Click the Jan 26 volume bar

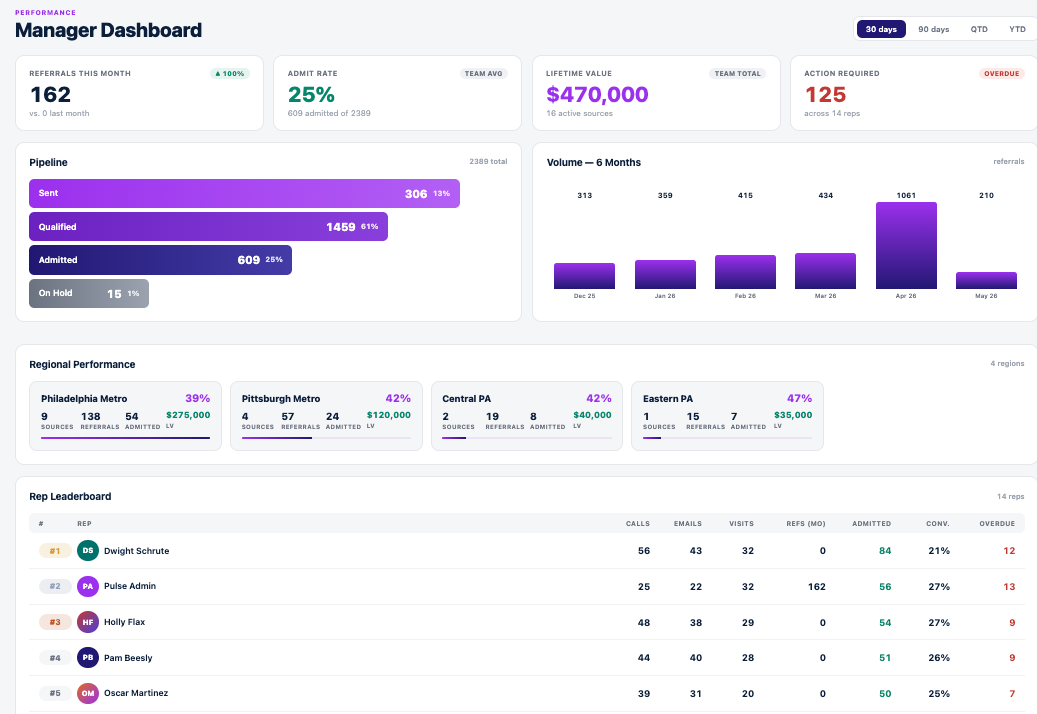(665, 274)
